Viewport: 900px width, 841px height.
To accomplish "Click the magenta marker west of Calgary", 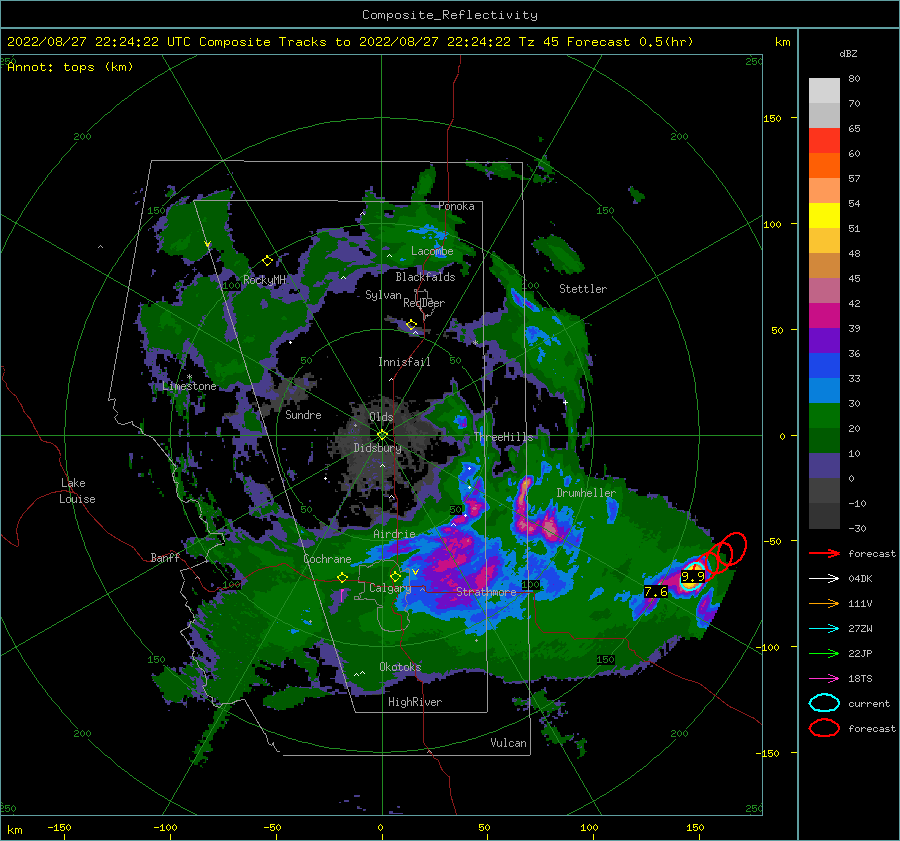I will tap(342, 595).
